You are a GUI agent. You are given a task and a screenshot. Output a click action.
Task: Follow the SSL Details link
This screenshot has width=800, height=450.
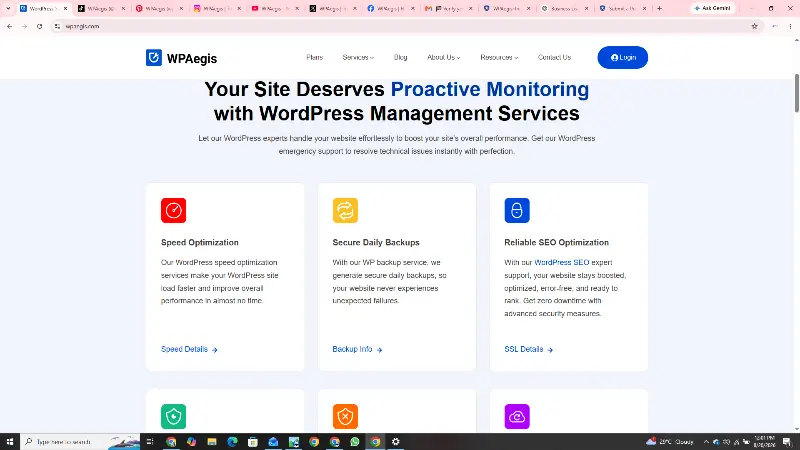tap(529, 349)
